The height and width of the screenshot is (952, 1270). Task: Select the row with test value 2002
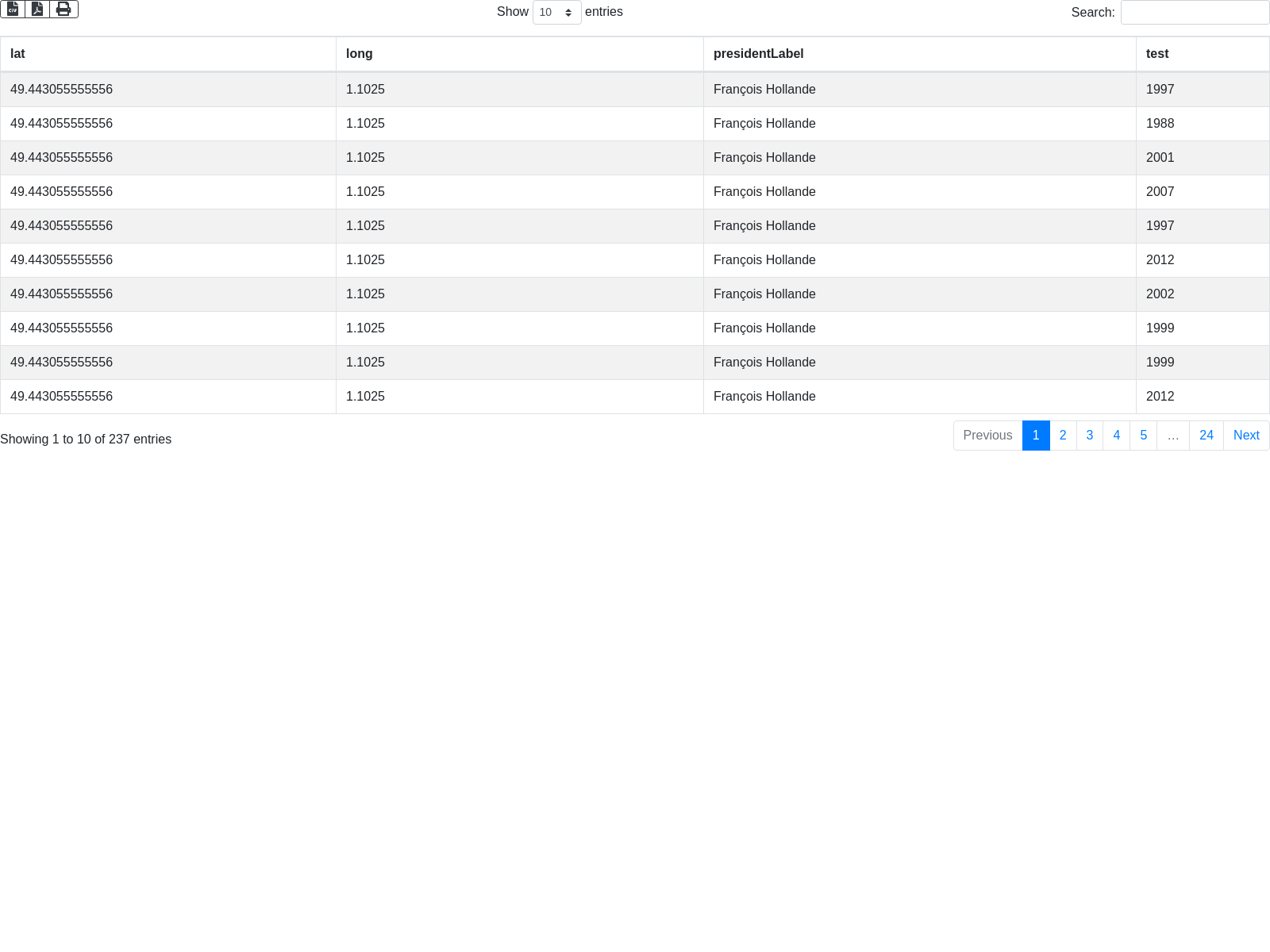pos(1160,294)
